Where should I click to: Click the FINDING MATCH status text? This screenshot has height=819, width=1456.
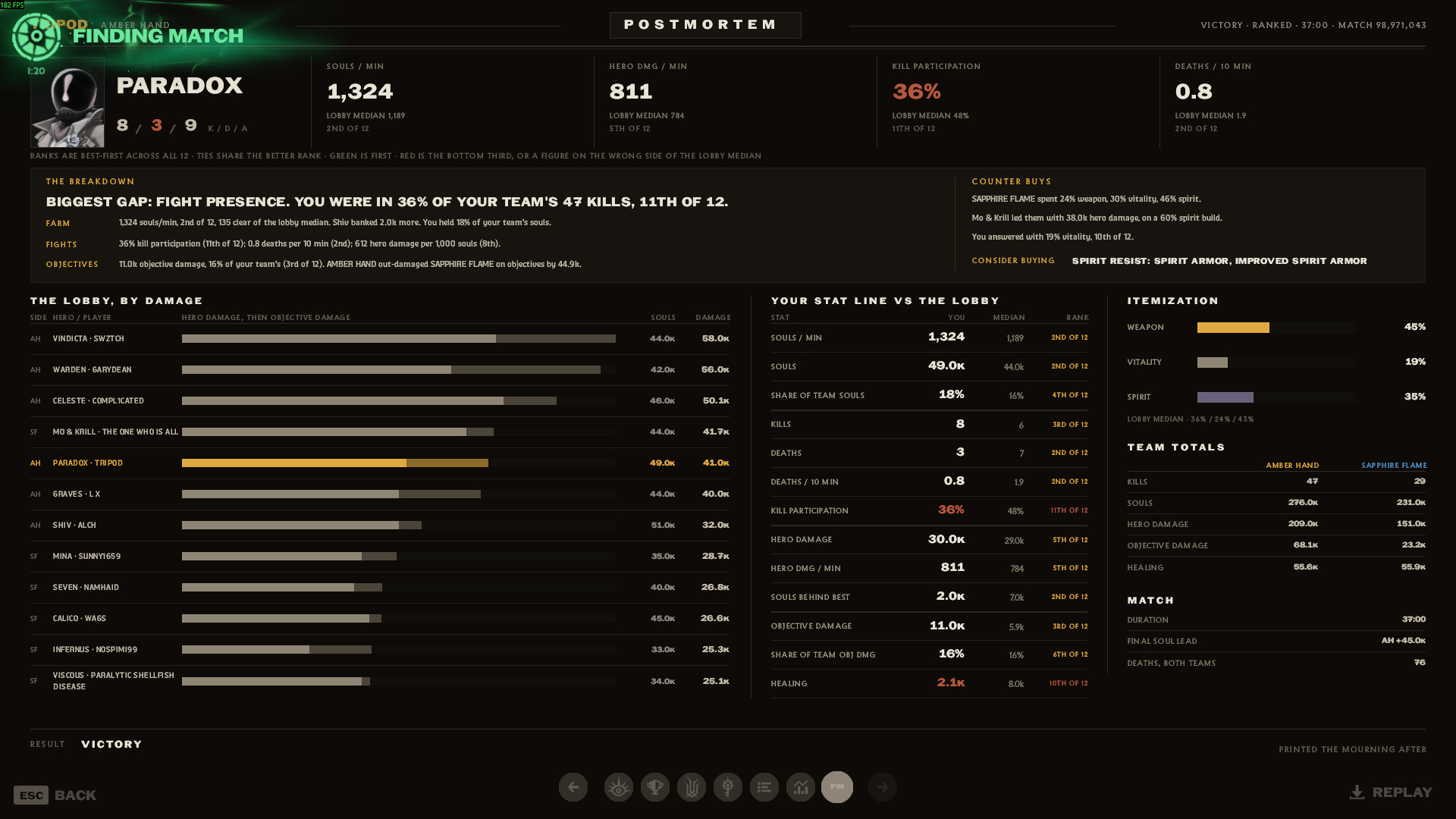158,36
